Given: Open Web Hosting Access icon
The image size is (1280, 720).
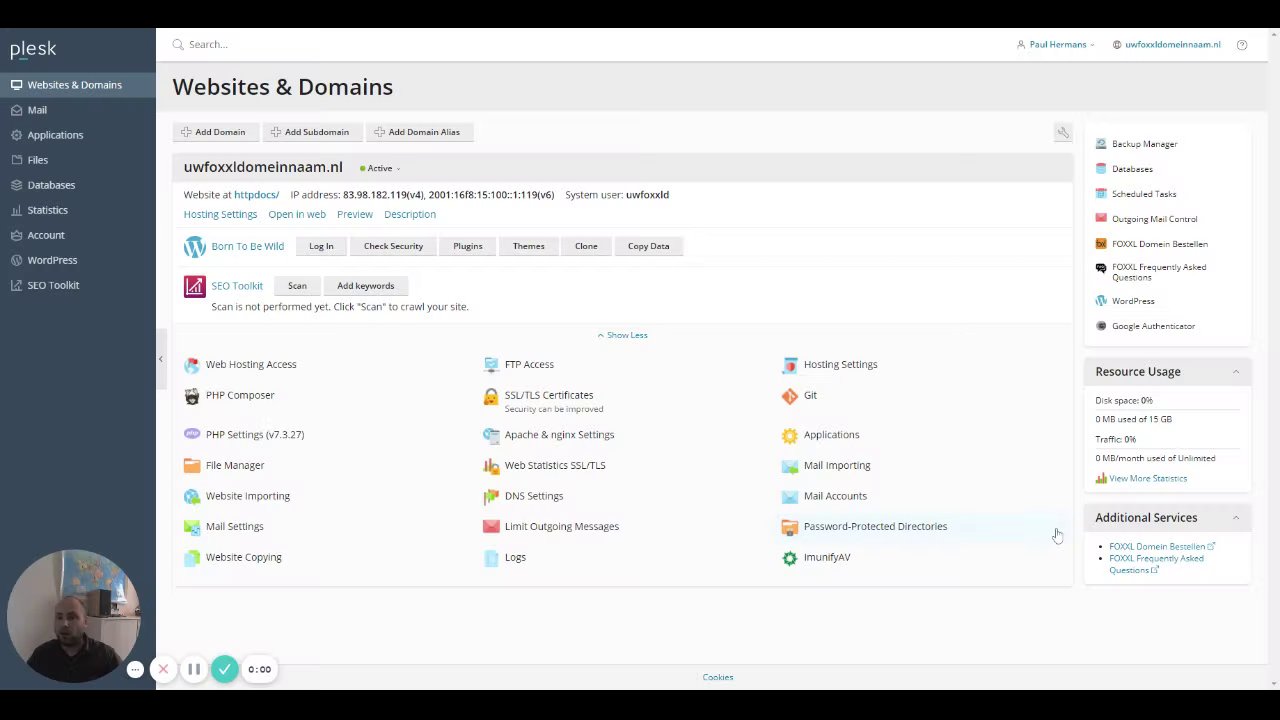Looking at the screenshot, I should pyautogui.click(x=192, y=365).
